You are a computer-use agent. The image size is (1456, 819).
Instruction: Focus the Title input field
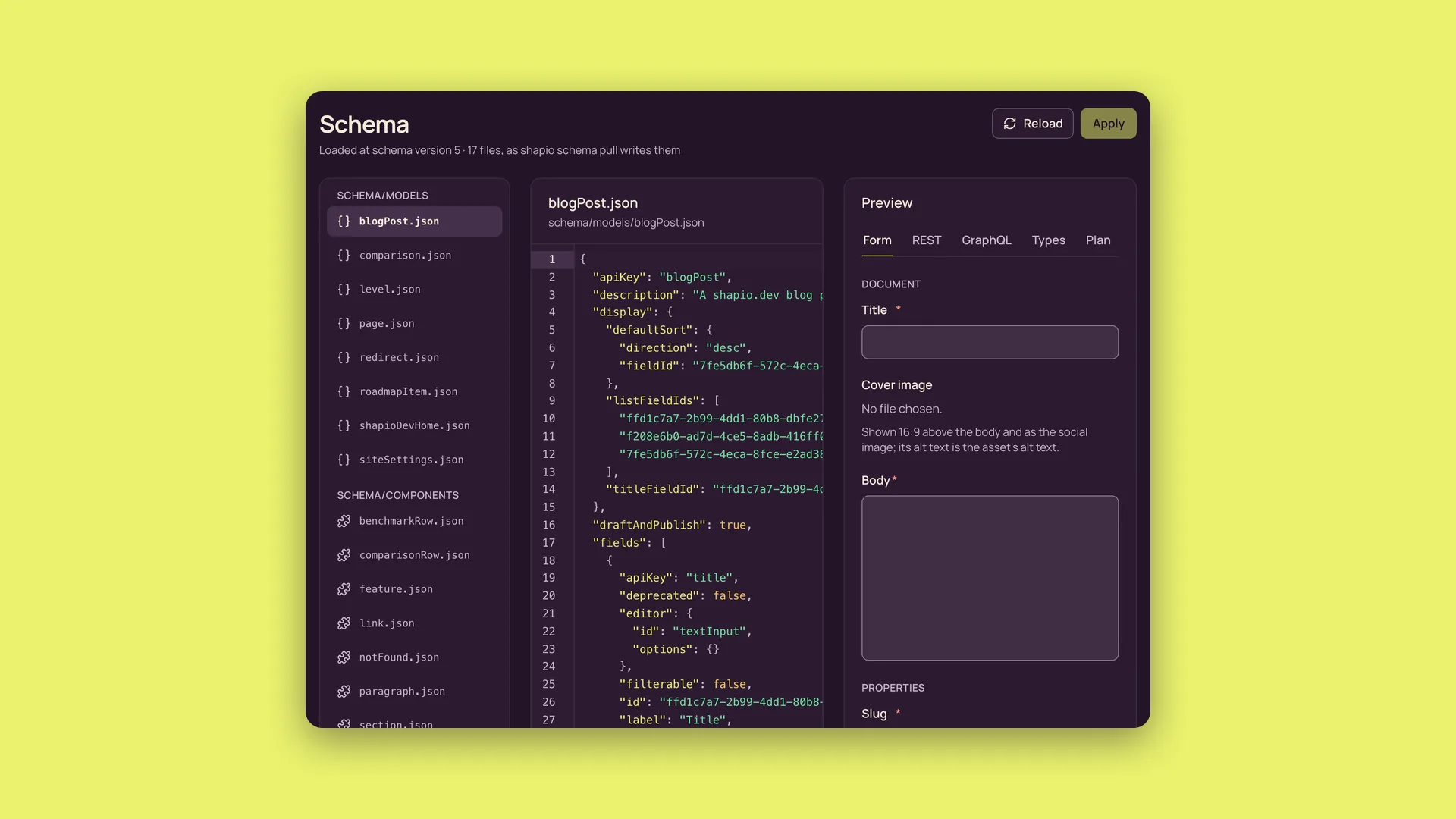pyautogui.click(x=990, y=342)
